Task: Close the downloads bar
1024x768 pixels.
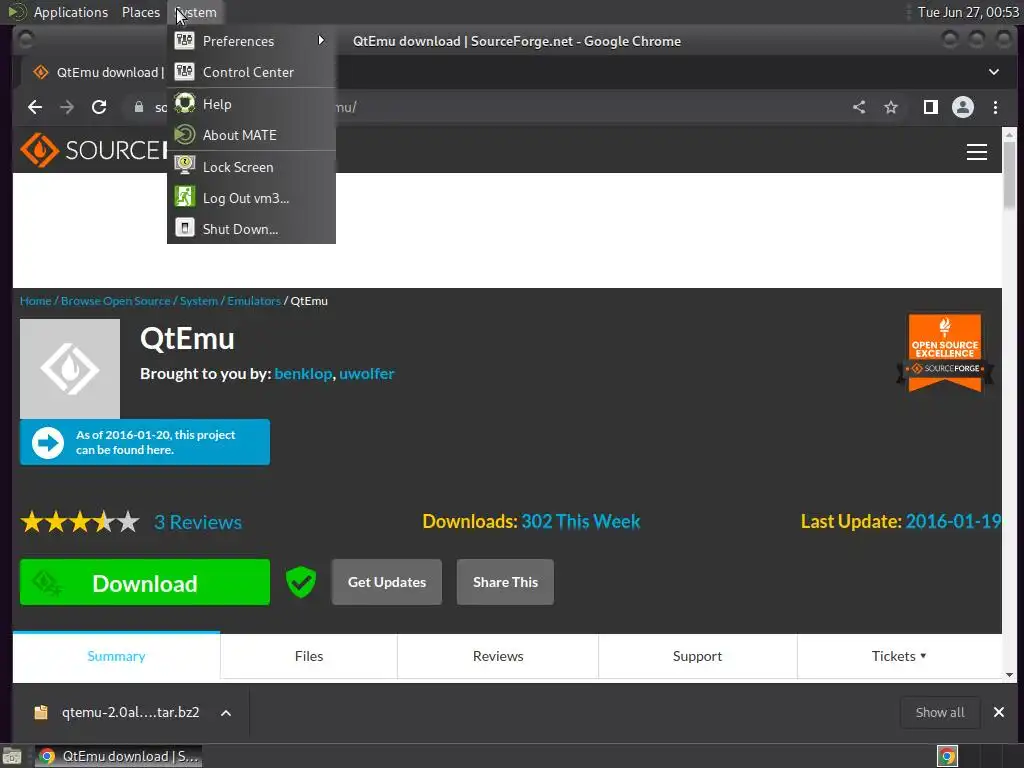Action: point(999,712)
